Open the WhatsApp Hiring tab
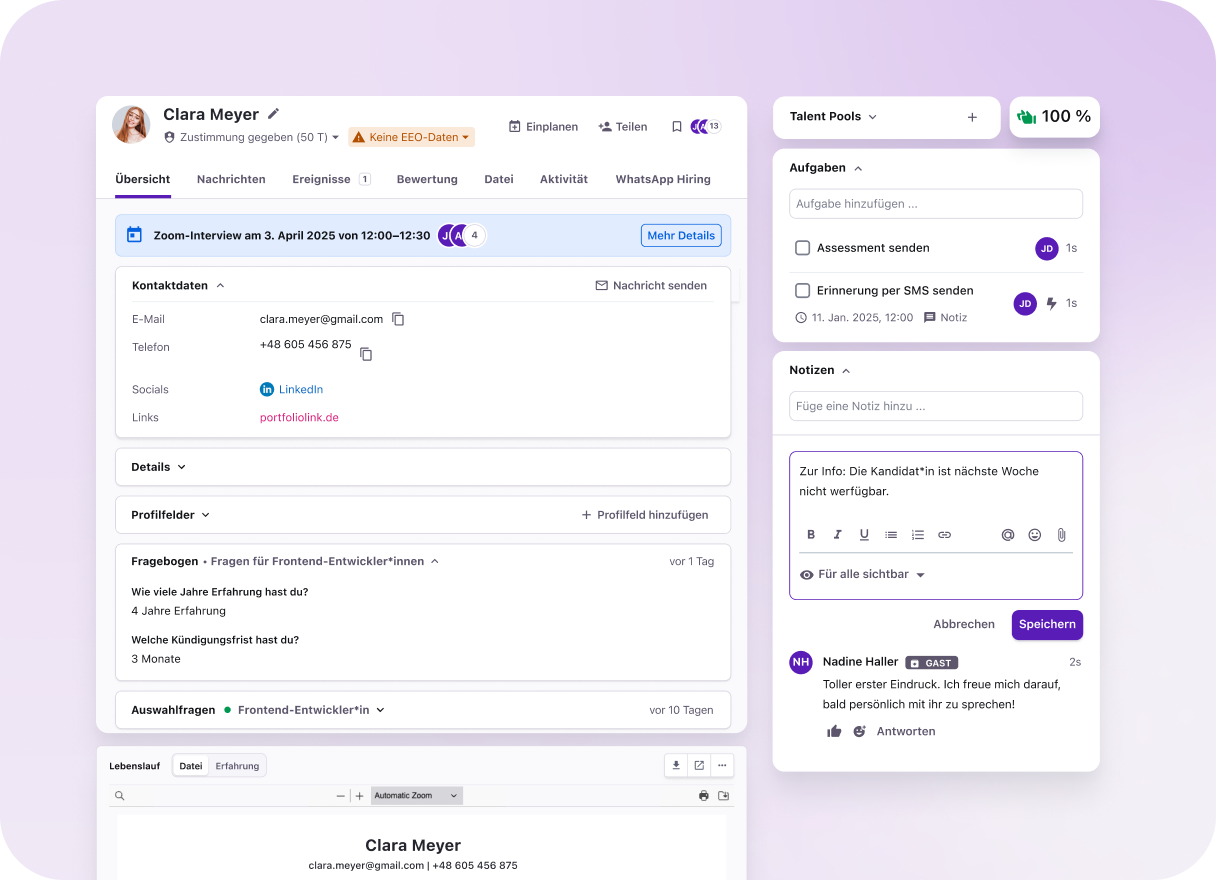Image resolution: width=1216 pixels, height=880 pixels. click(x=662, y=179)
